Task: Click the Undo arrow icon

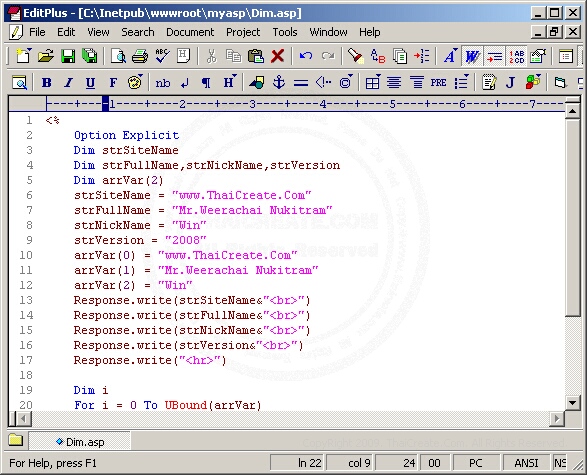Action: 306,57
